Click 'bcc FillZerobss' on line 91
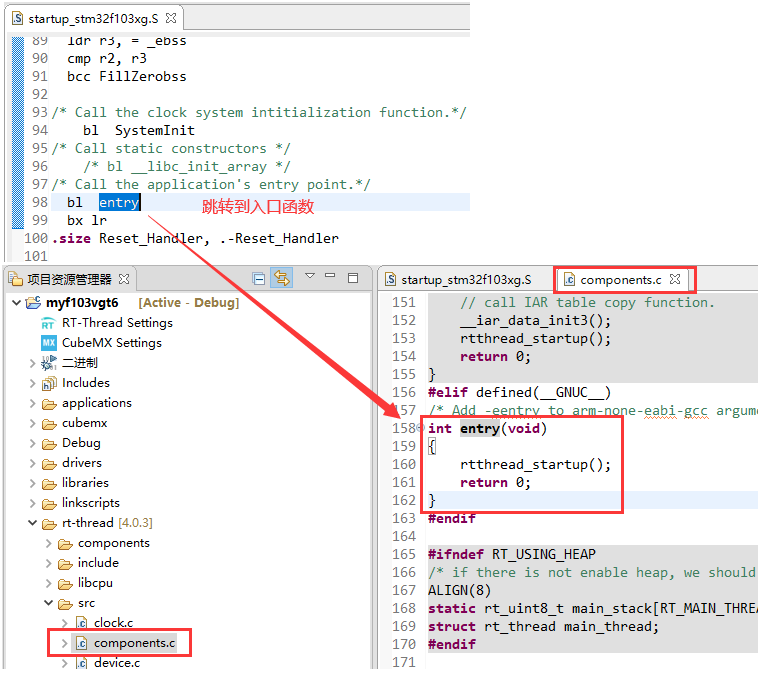The image size is (762, 681). 126,76
